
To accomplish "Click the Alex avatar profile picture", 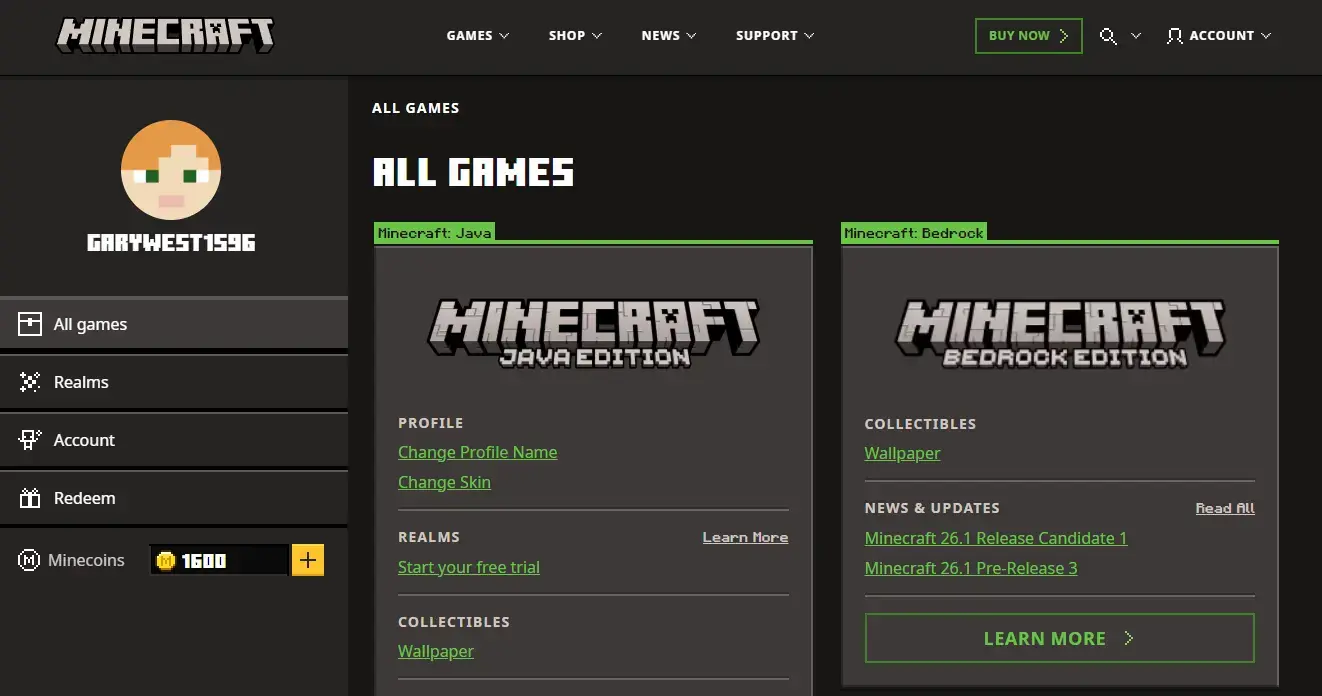I will pos(171,170).
